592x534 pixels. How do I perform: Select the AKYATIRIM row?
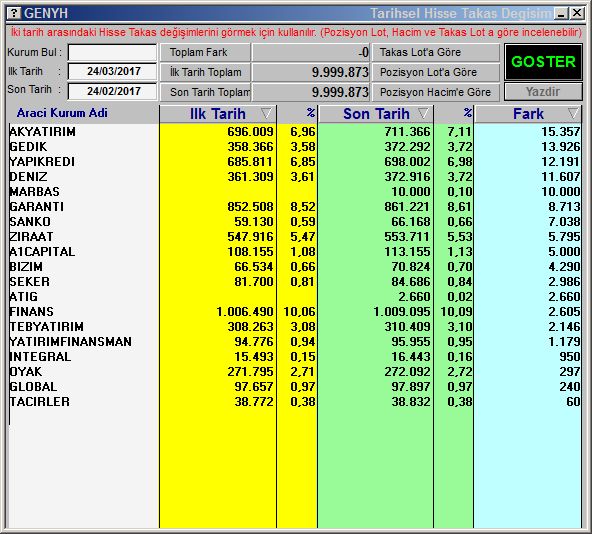(x=295, y=131)
